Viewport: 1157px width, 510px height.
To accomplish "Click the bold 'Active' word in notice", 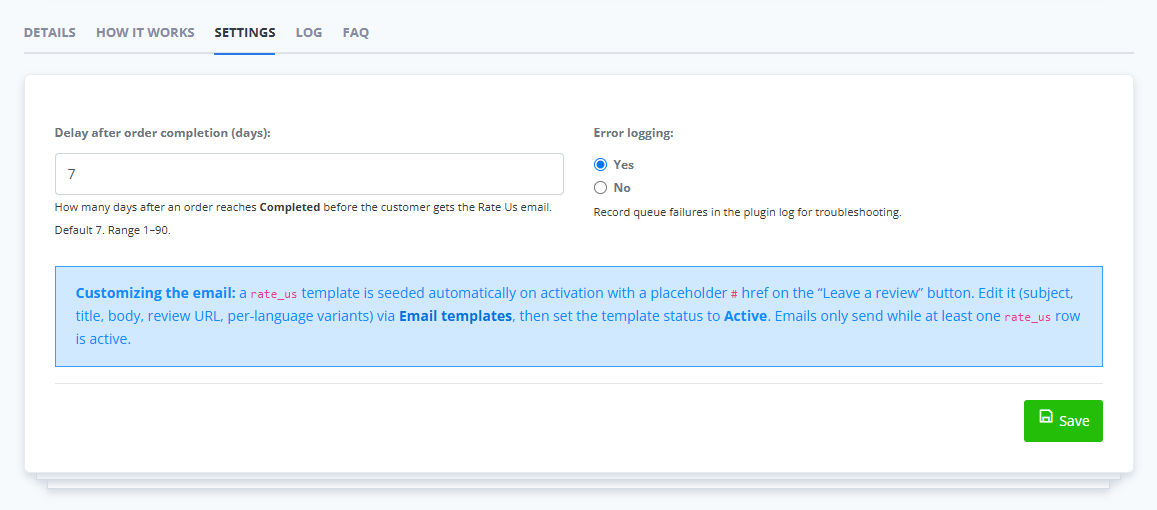I will pyautogui.click(x=745, y=317).
